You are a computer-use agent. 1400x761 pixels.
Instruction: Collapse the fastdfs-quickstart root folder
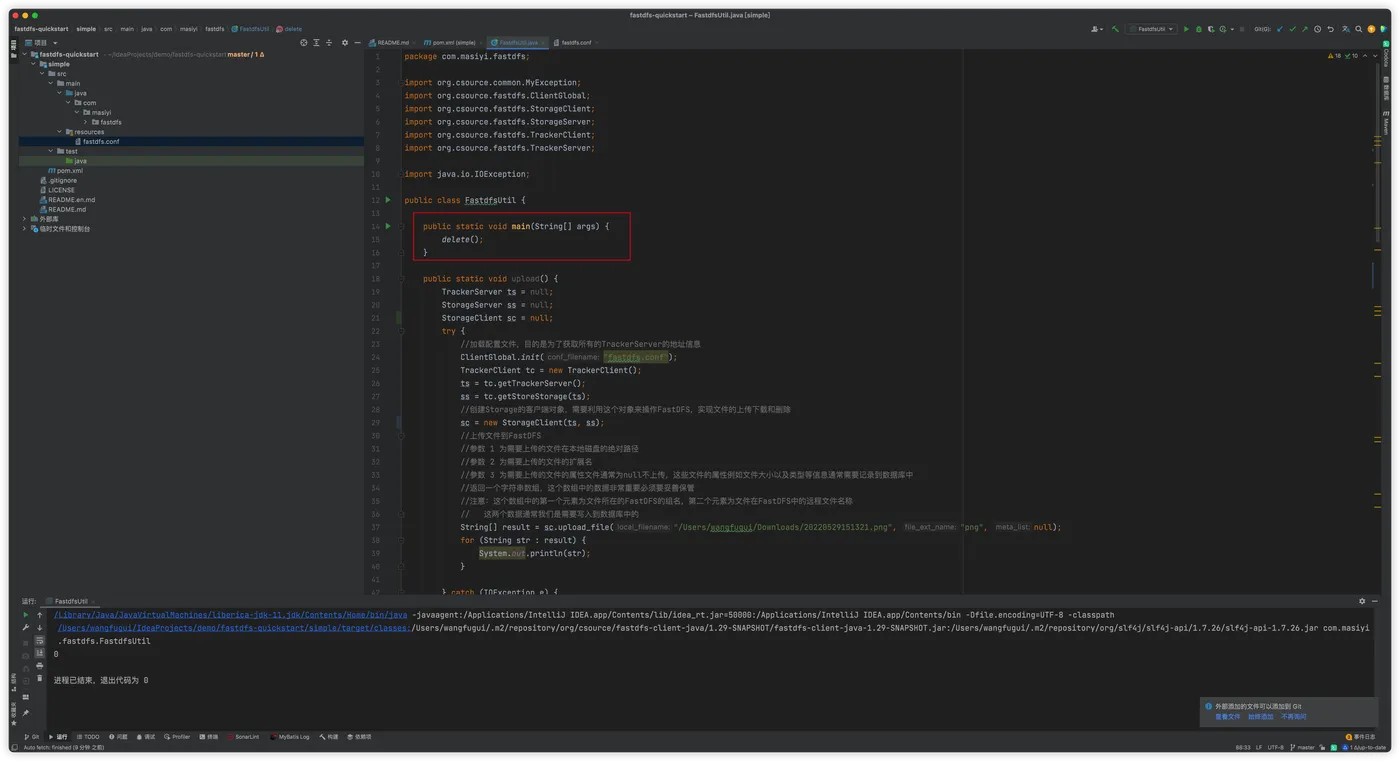[25, 54]
